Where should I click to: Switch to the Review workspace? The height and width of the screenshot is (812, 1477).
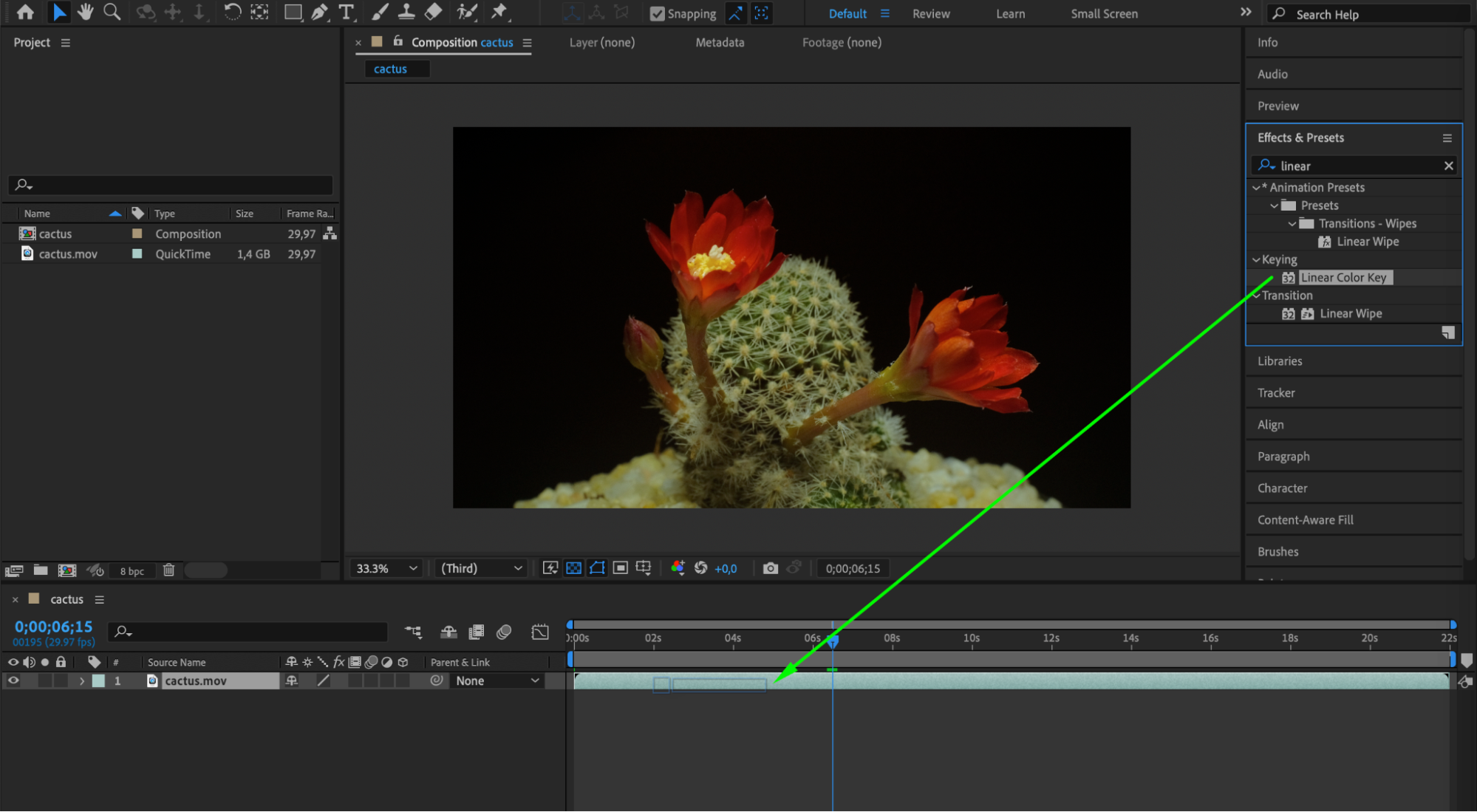[930, 13]
